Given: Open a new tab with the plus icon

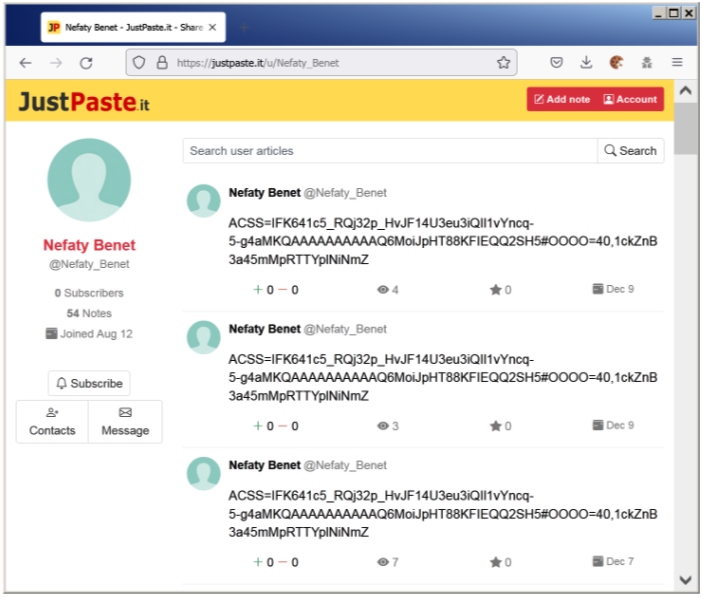Looking at the screenshot, I should click(x=244, y=28).
